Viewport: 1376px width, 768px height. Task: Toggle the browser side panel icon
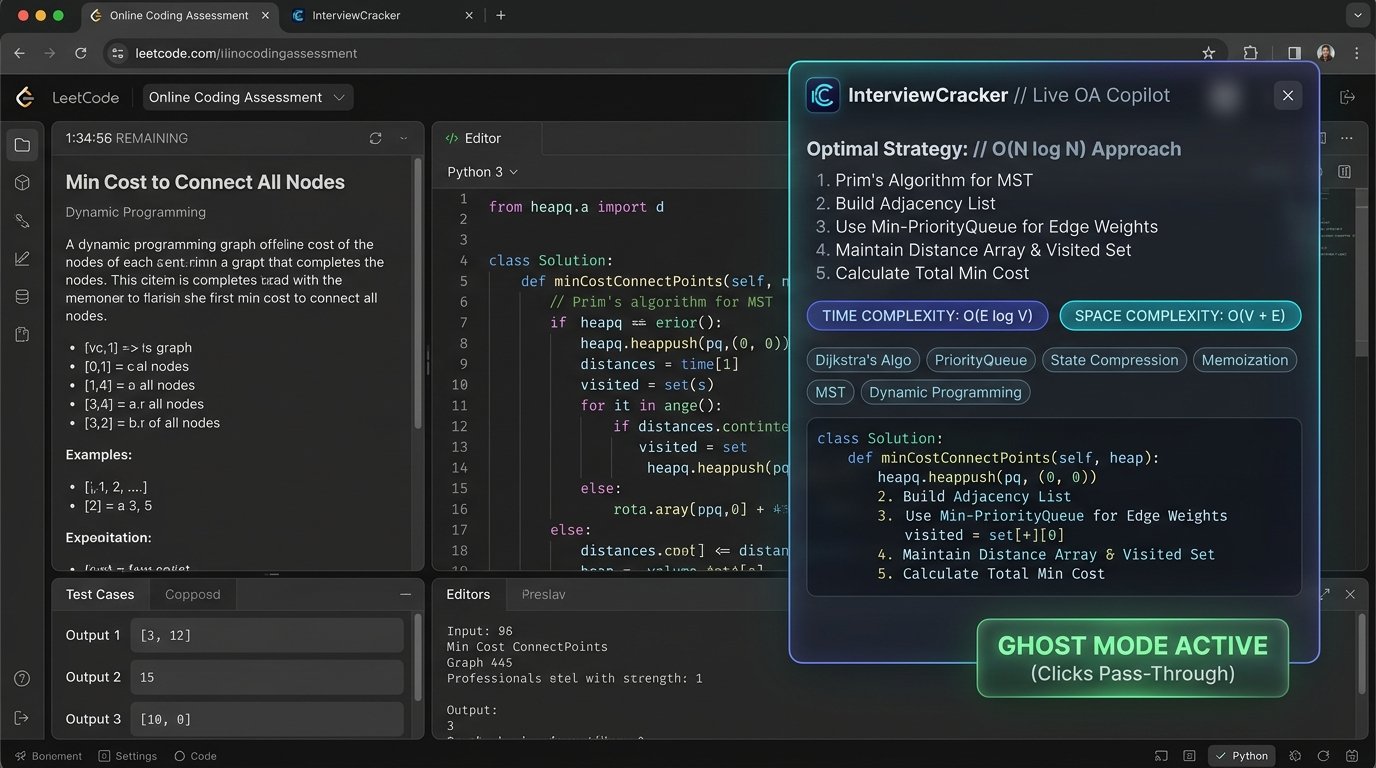(x=1294, y=53)
